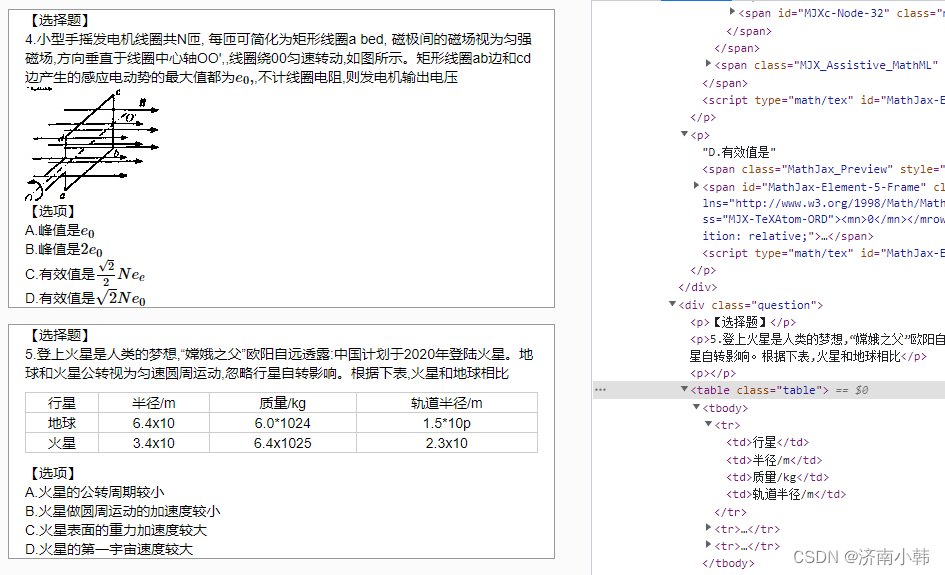The width and height of the screenshot is (945, 575).
Task: Select the td node 轨道半径/m in DOM tree
Action: 786,494
